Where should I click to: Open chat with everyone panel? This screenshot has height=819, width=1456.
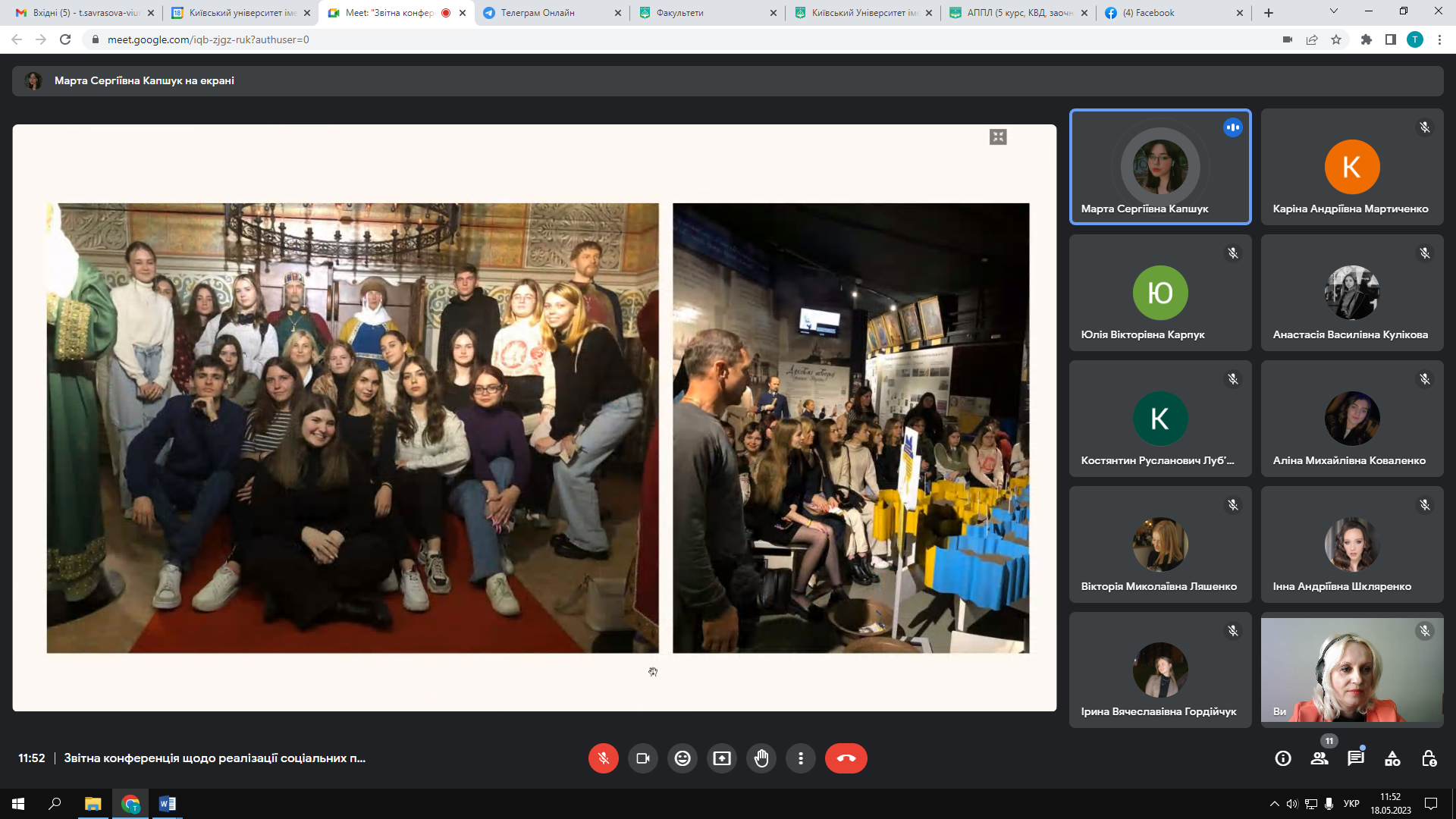coord(1356,758)
